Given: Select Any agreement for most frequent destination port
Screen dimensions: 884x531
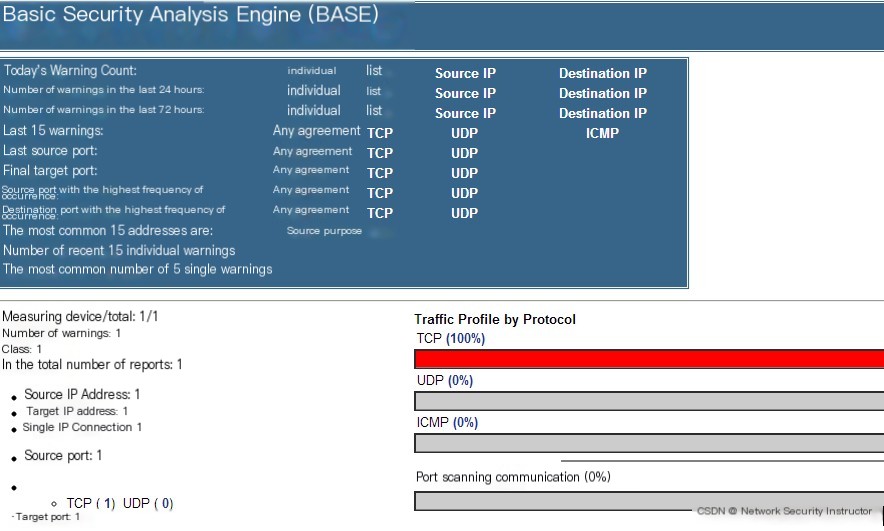Looking at the screenshot, I should click(311, 210).
